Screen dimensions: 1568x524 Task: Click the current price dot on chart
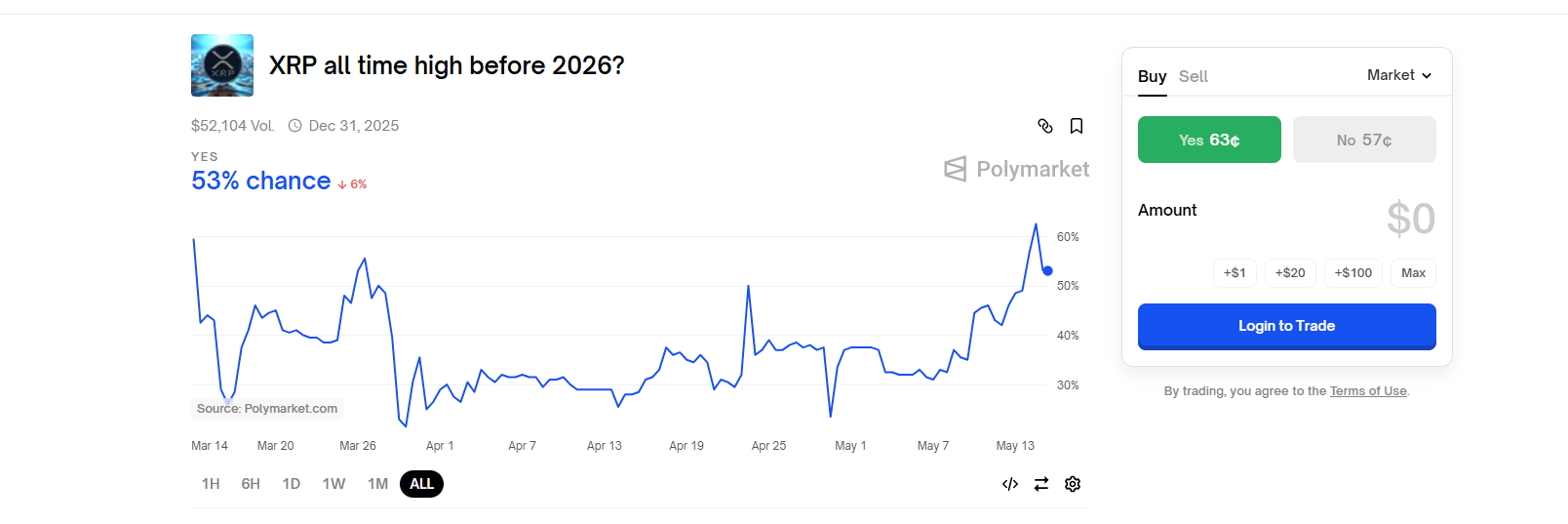click(x=1048, y=271)
